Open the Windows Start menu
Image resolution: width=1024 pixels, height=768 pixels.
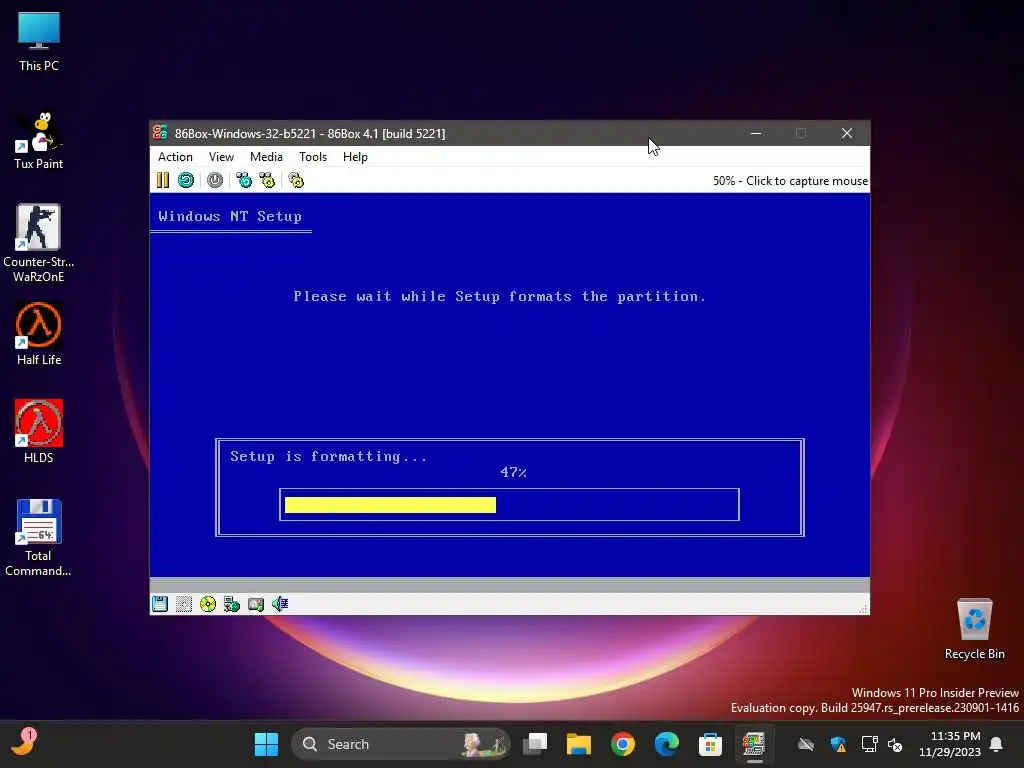(x=266, y=744)
